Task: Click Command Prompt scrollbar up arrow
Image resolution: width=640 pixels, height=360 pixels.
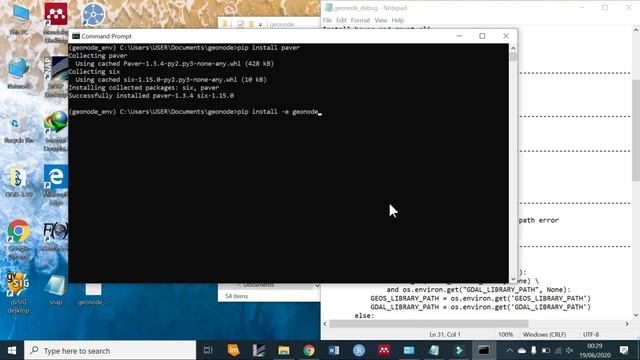Action: [x=513, y=48]
